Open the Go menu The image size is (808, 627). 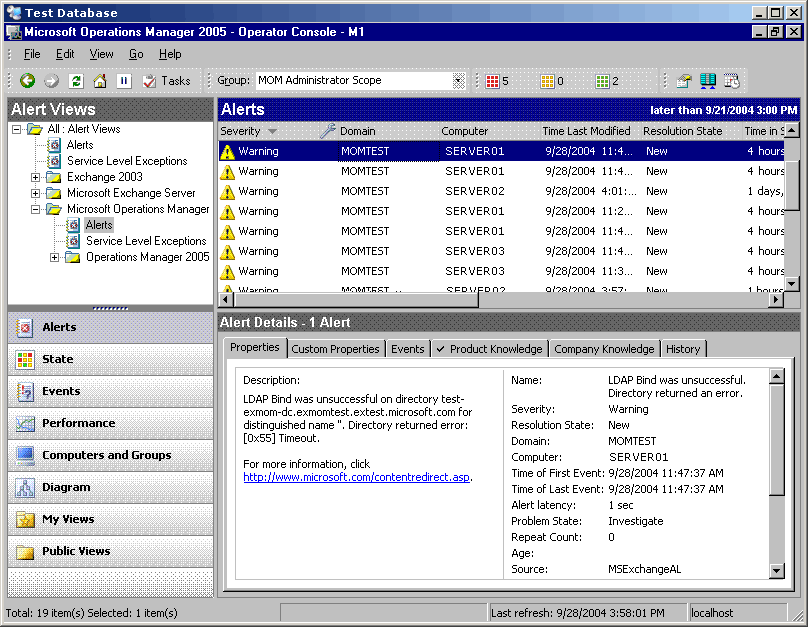pos(136,54)
